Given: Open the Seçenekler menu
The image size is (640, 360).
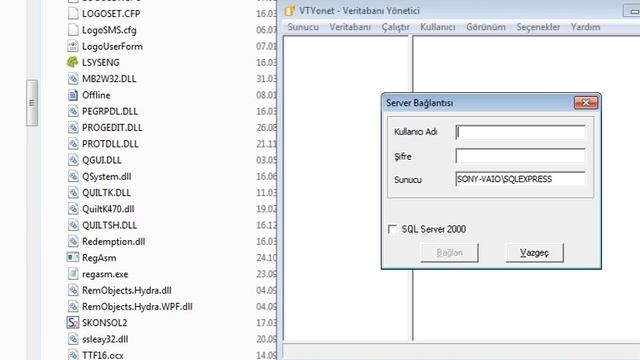Looking at the screenshot, I should pos(538,27).
